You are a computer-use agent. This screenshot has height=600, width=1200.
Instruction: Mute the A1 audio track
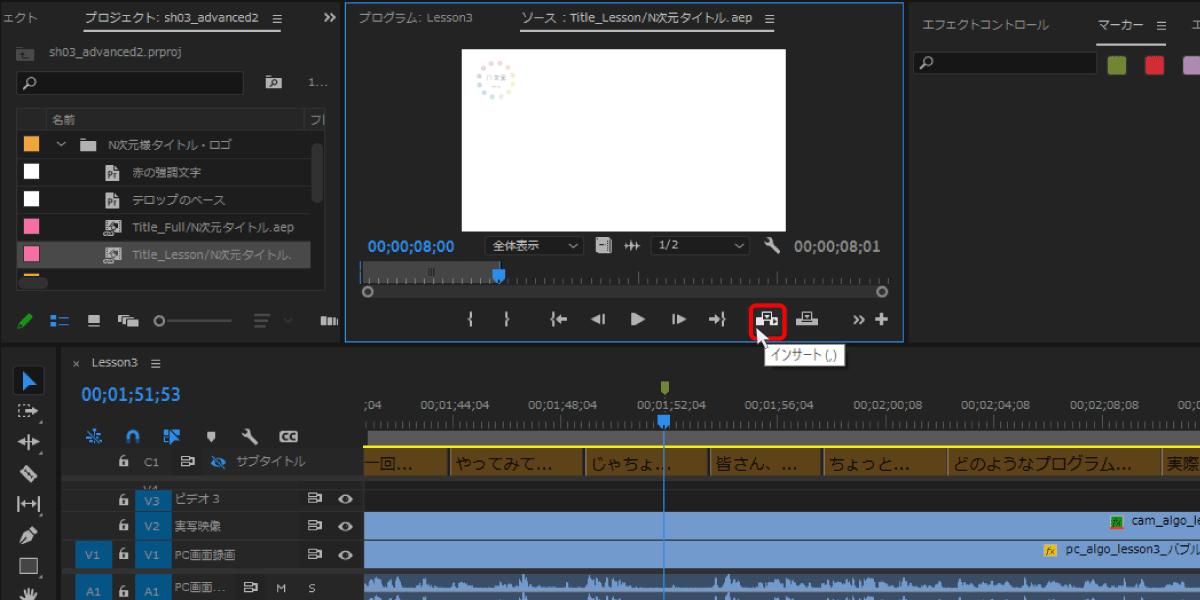[x=281, y=588]
